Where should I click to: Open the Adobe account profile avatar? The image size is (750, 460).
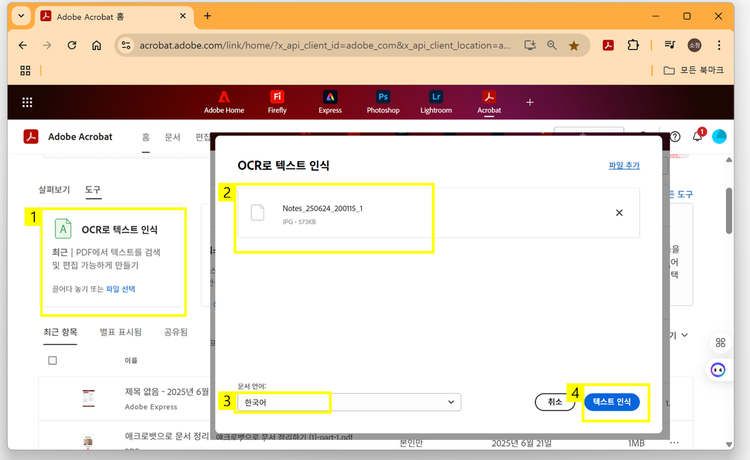pyautogui.click(x=719, y=136)
